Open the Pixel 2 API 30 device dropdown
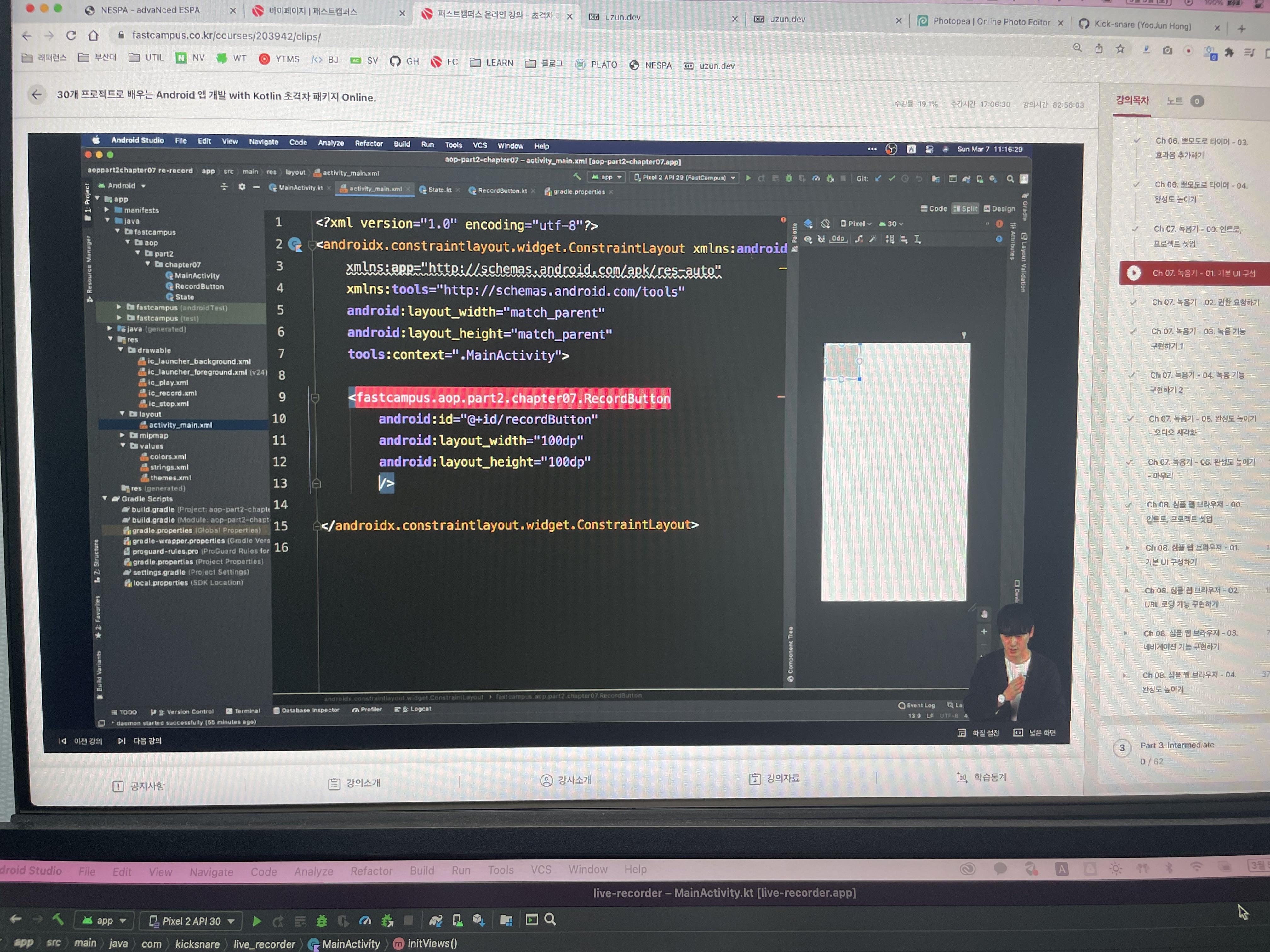 point(191,921)
